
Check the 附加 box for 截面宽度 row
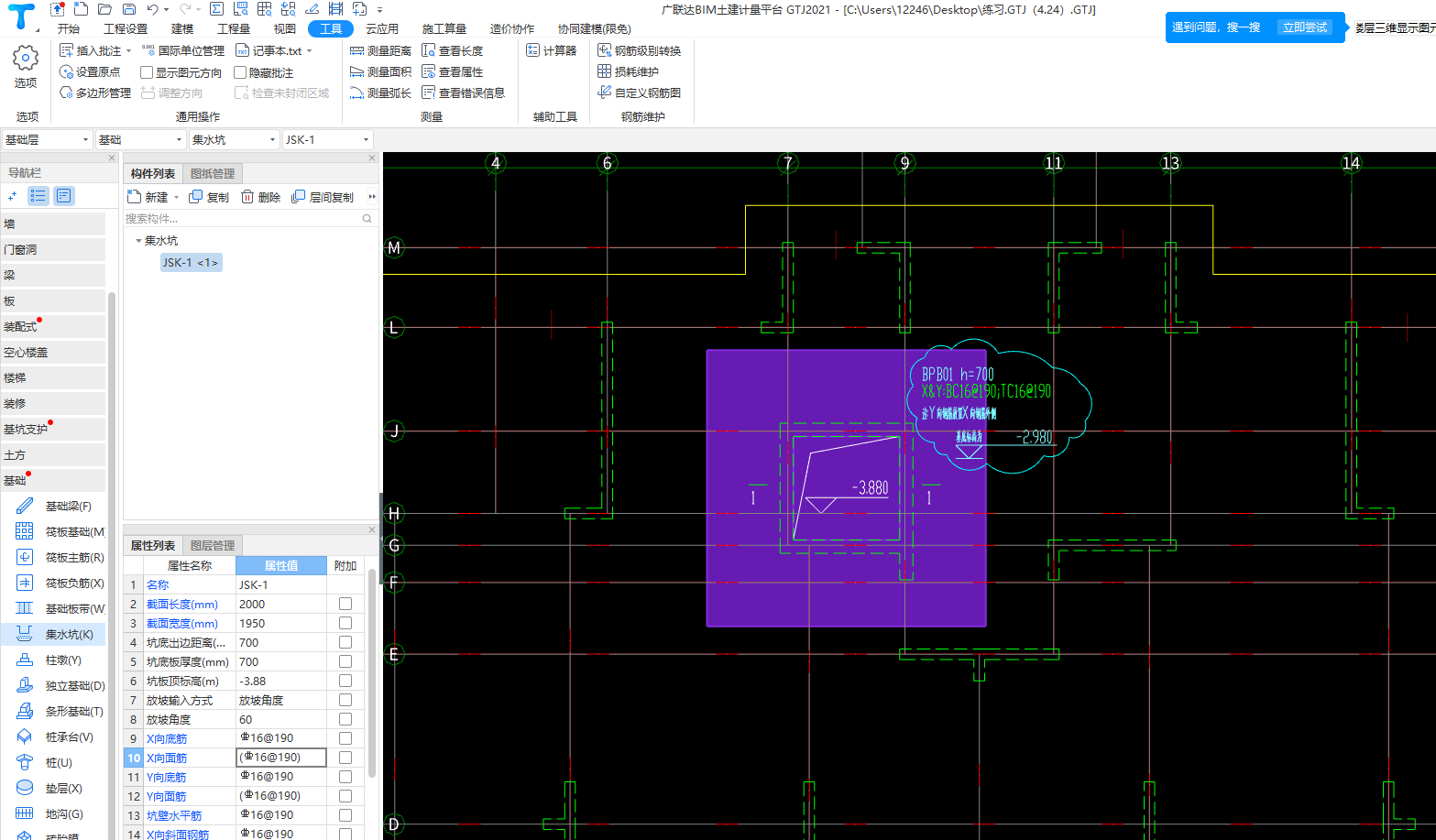345,623
